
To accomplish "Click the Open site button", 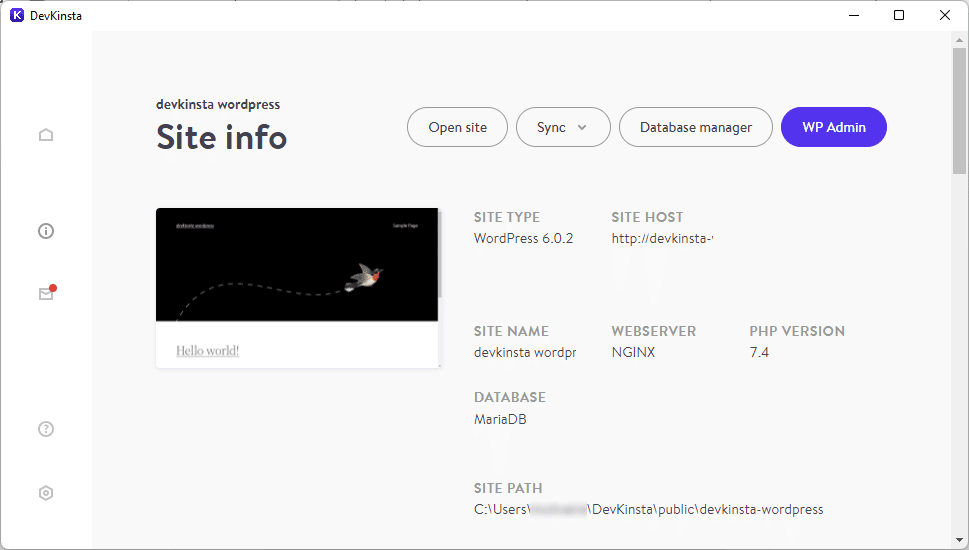I will tap(457, 127).
